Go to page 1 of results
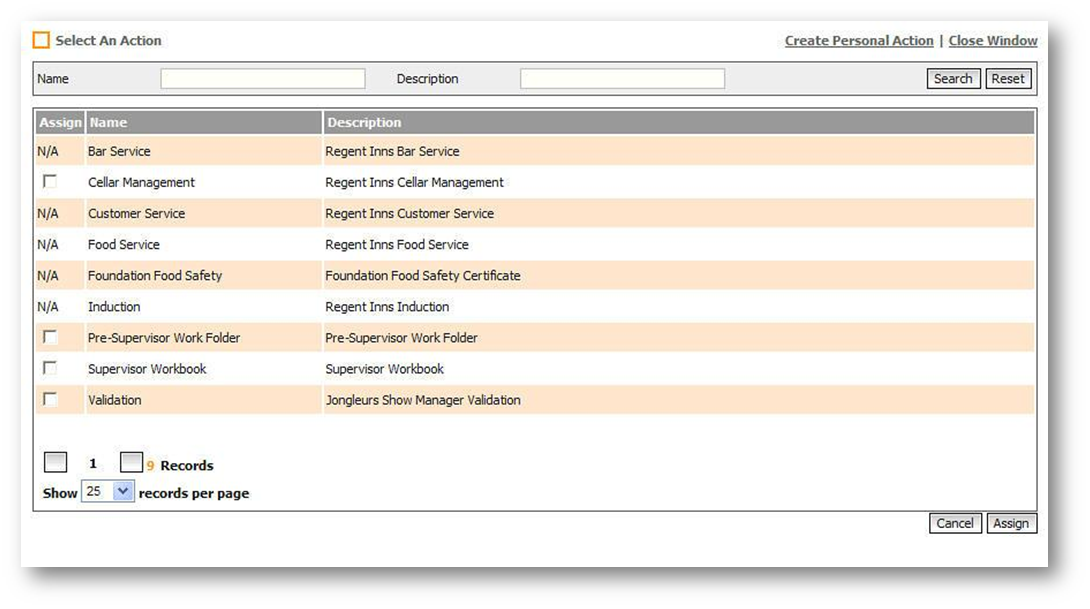This screenshot has height=609, width=1090. (93, 464)
